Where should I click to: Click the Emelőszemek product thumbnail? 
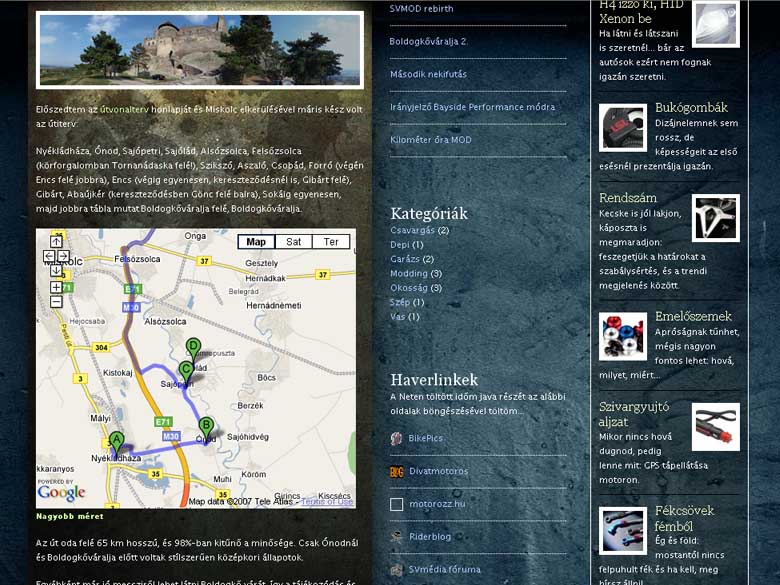click(x=623, y=336)
